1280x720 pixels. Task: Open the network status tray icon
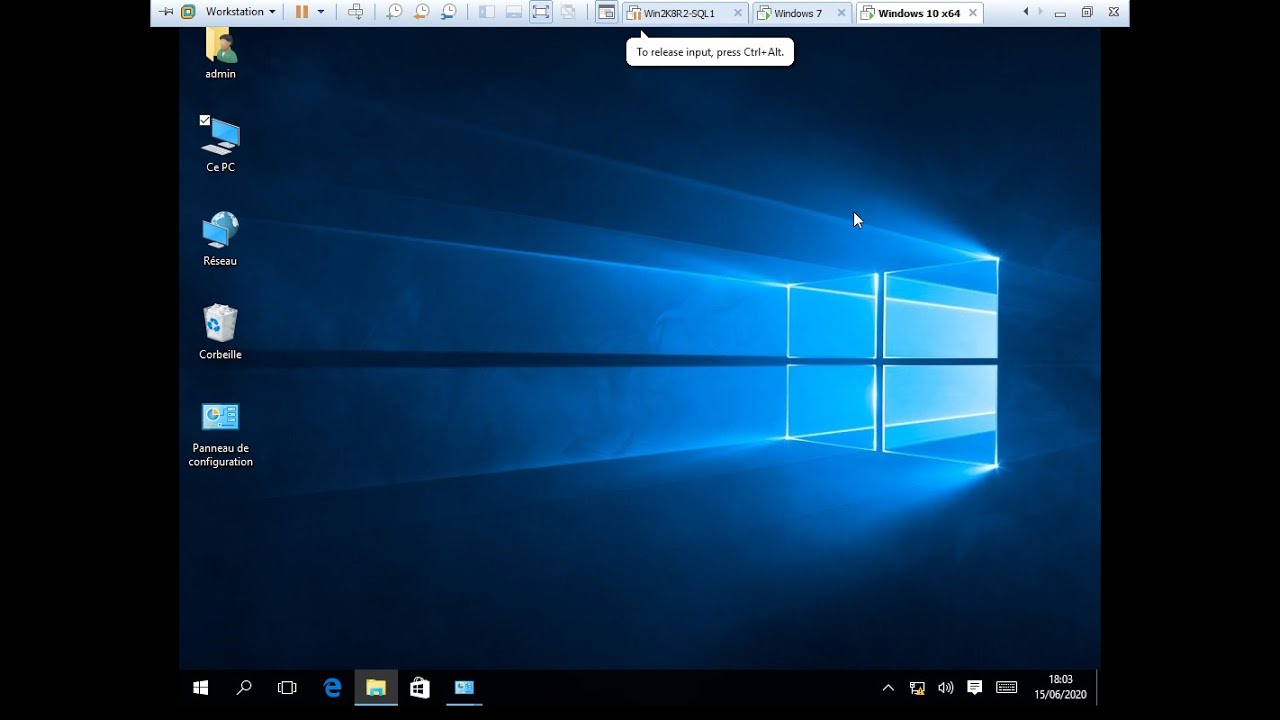coord(917,688)
